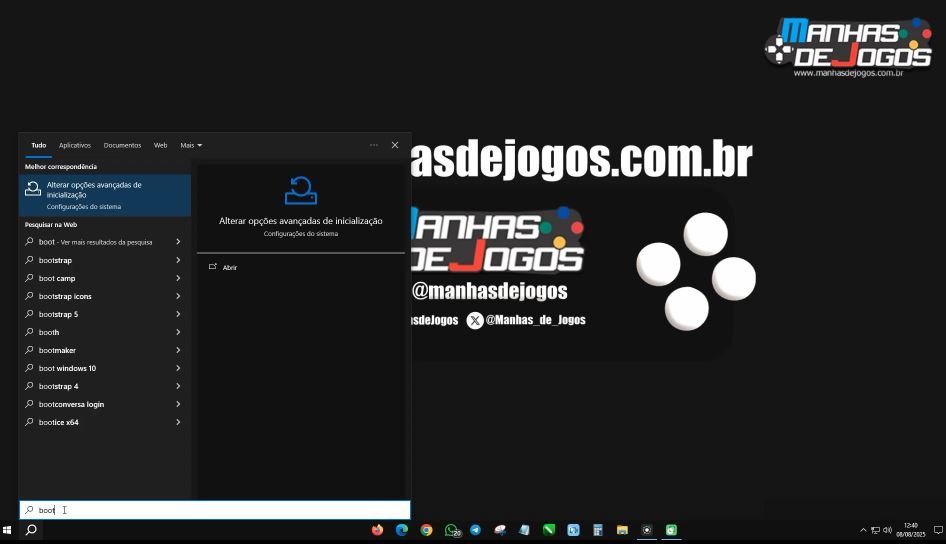Launch Microsoft Edge from the taskbar

(x=402, y=530)
